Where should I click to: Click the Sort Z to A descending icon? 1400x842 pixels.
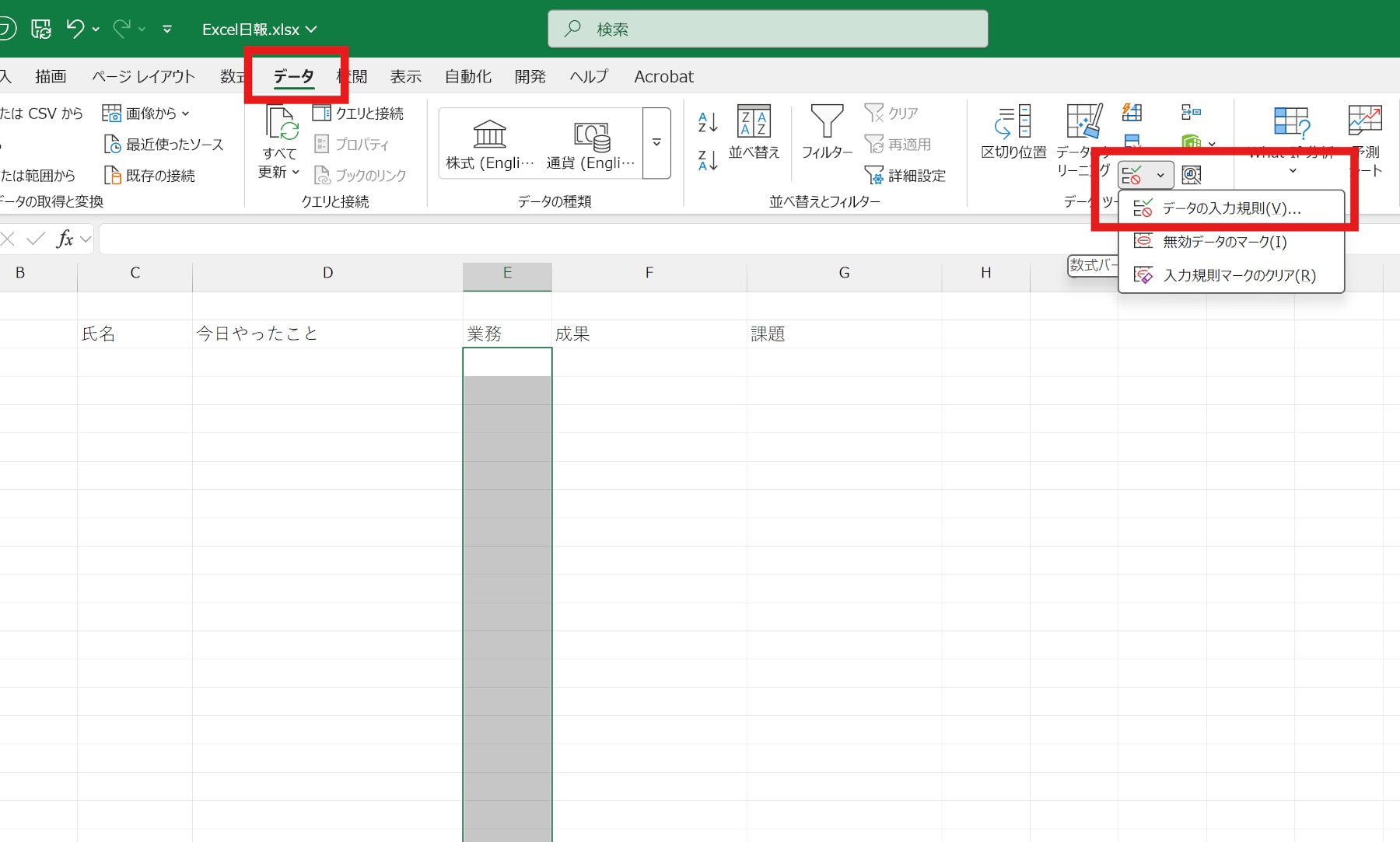pyautogui.click(x=707, y=161)
